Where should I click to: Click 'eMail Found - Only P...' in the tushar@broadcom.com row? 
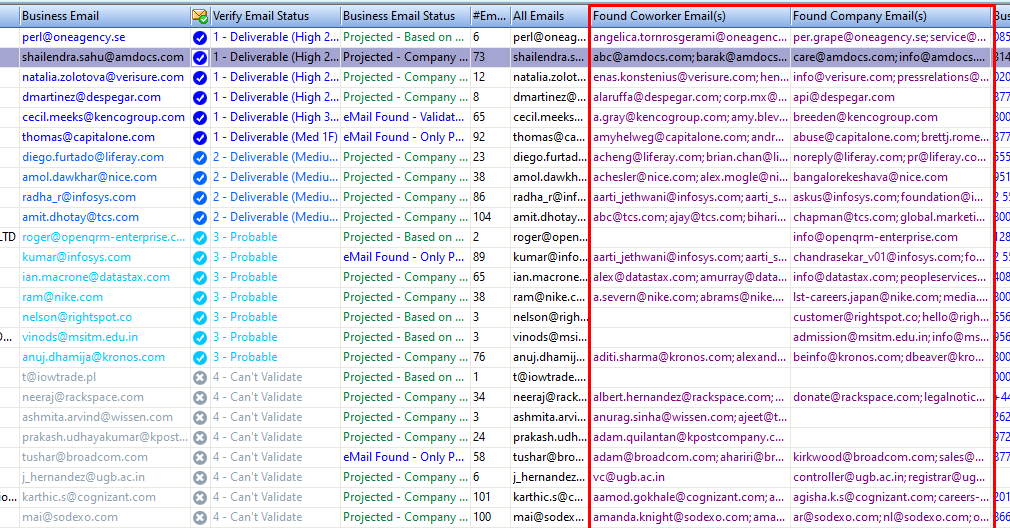404,457
